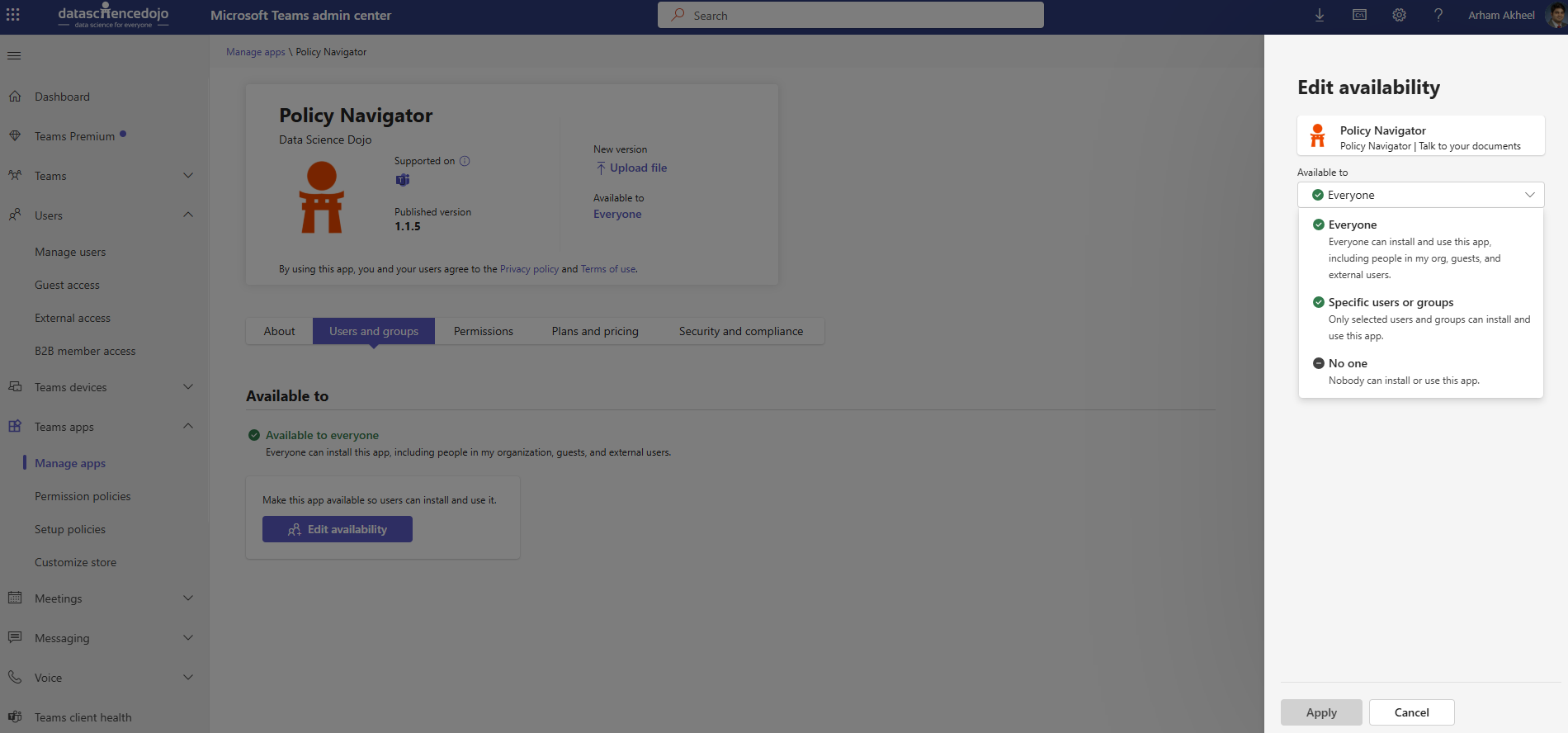Screen dimensions: 1568x733
Task: Open Manage apps in sidebar
Action: pos(70,463)
